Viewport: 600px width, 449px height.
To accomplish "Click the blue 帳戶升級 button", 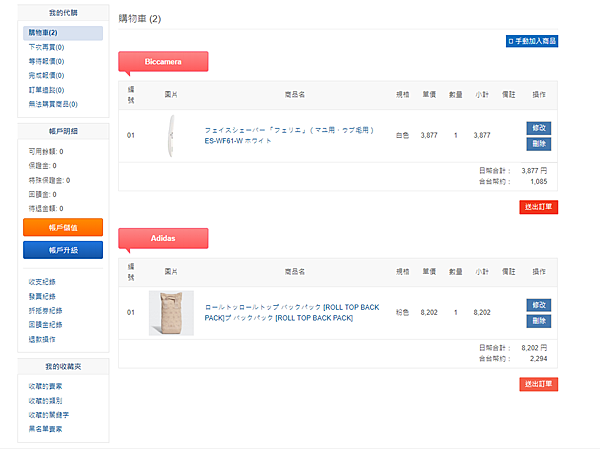I will tap(63, 249).
